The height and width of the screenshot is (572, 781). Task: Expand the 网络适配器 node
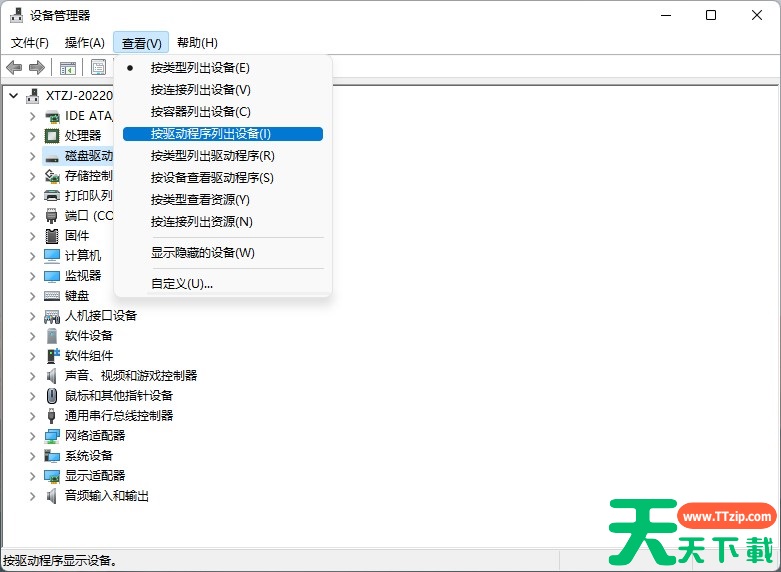(33, 436)
